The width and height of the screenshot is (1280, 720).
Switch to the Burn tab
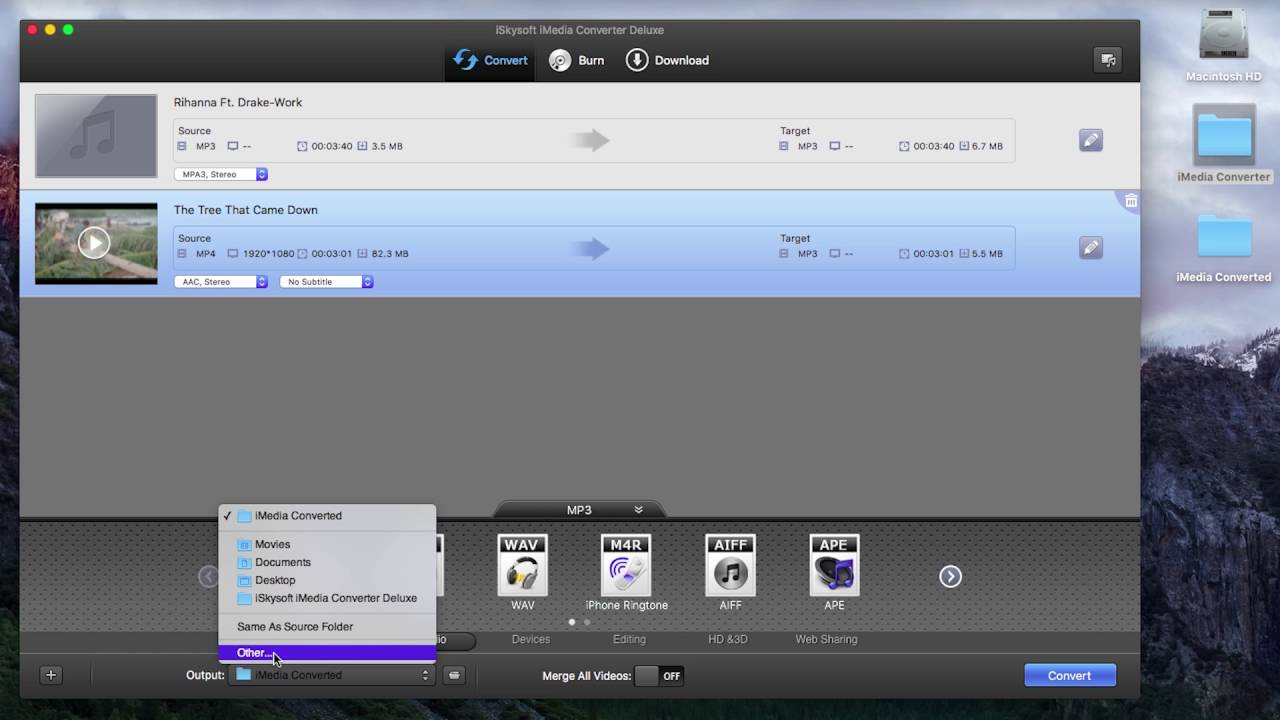click(576, 60)
